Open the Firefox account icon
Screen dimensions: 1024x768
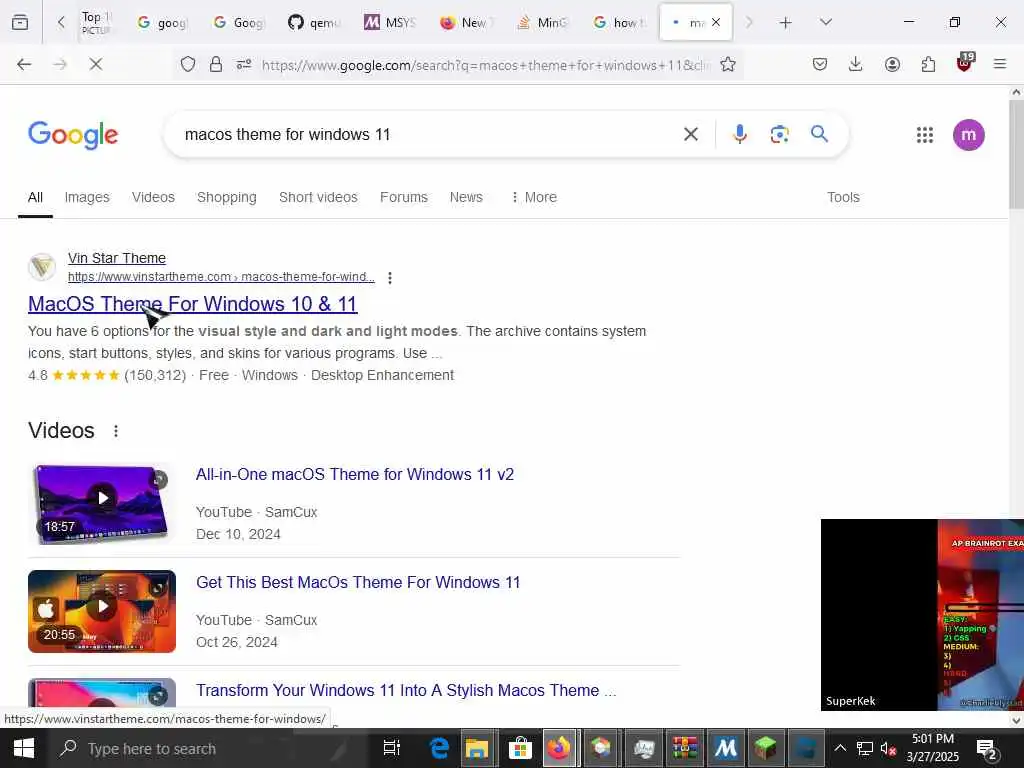click(x=892, y=64)
